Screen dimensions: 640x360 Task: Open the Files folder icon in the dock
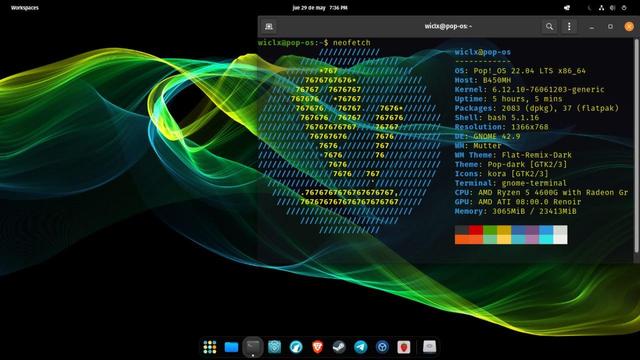click(x=231, y=347)
